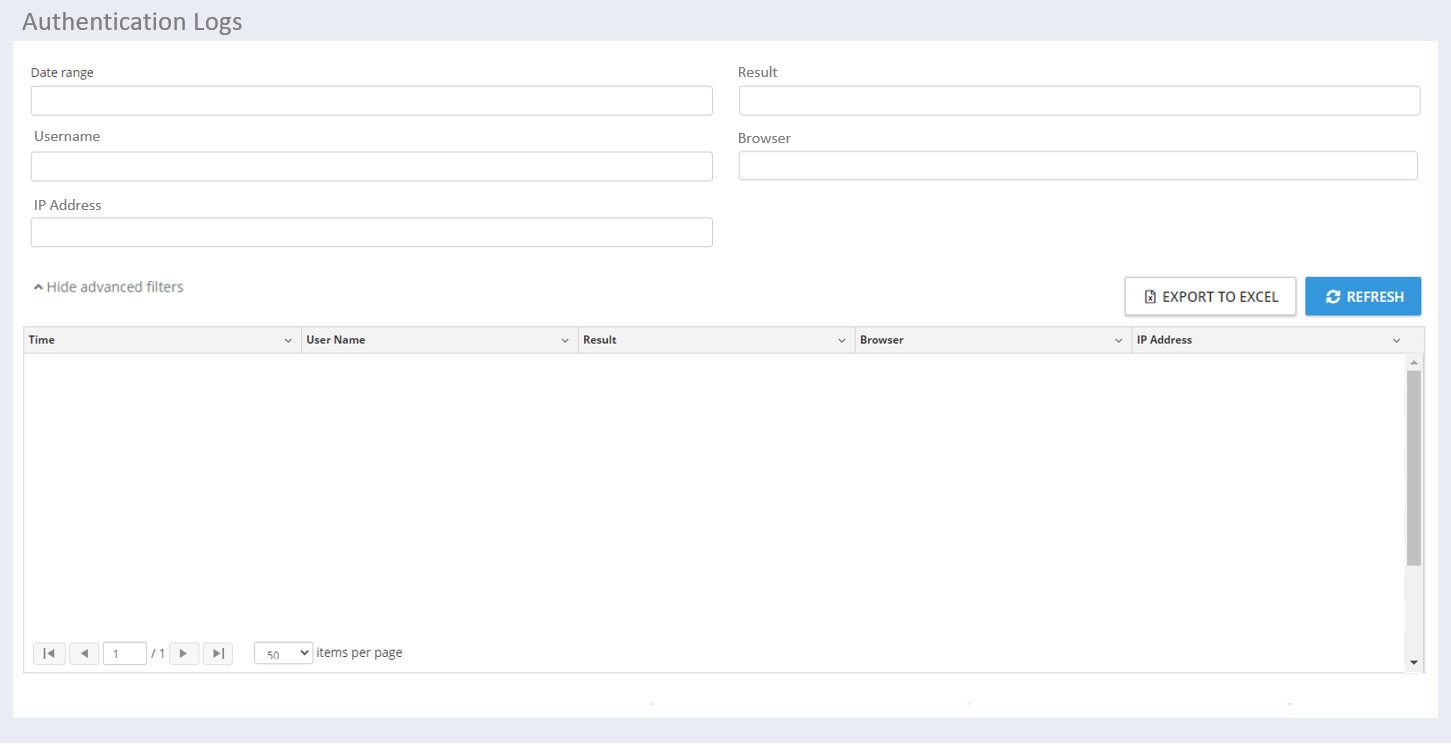Open User Name column menu chevron

tap(565, 341)
